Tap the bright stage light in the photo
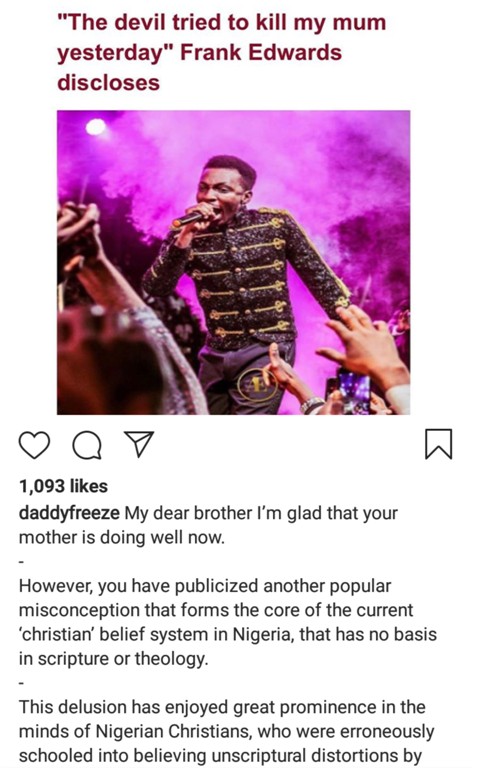This screenshot has width=485, height=768. pos(96,127)
